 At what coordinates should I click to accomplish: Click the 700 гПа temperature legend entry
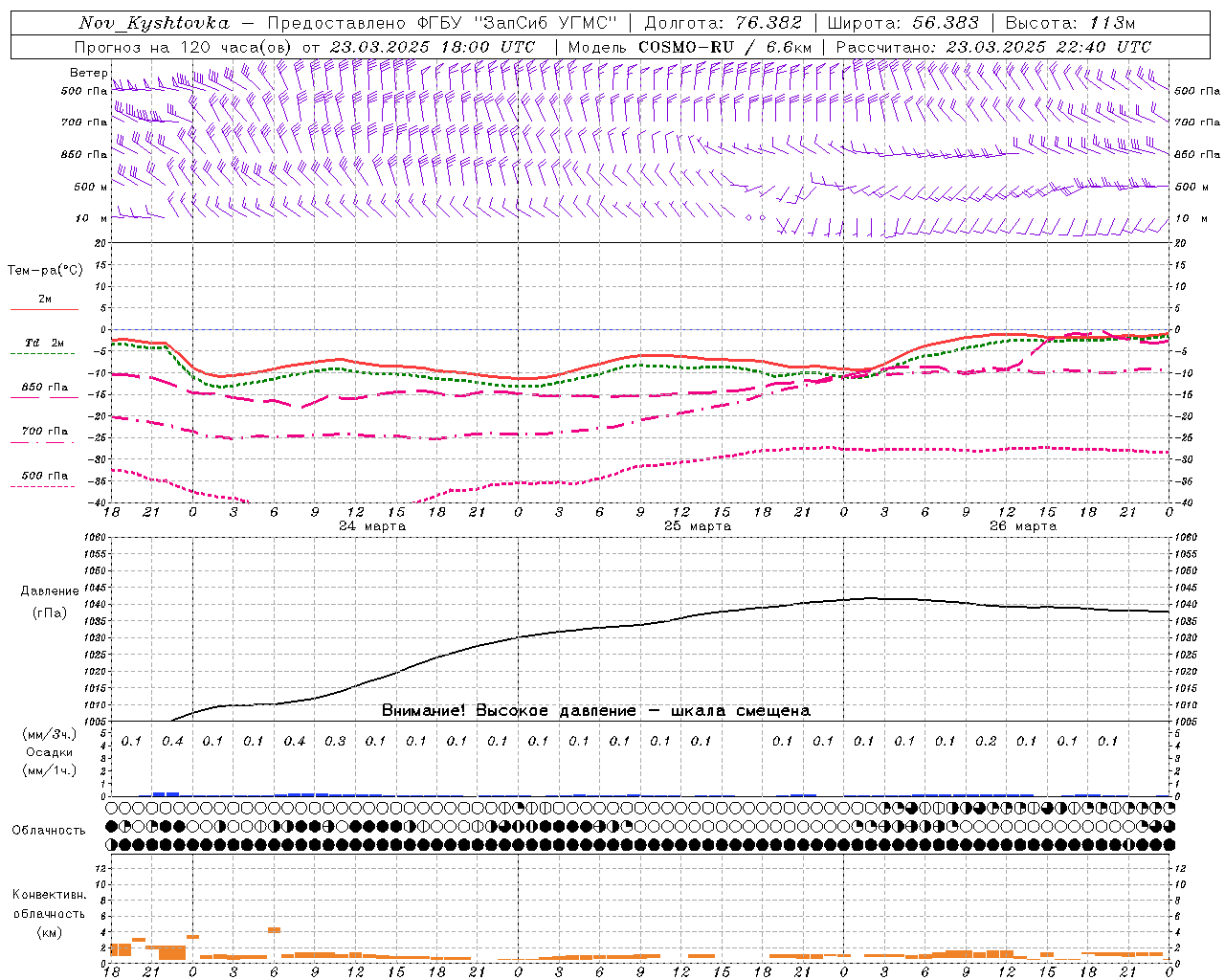point(44,432)
